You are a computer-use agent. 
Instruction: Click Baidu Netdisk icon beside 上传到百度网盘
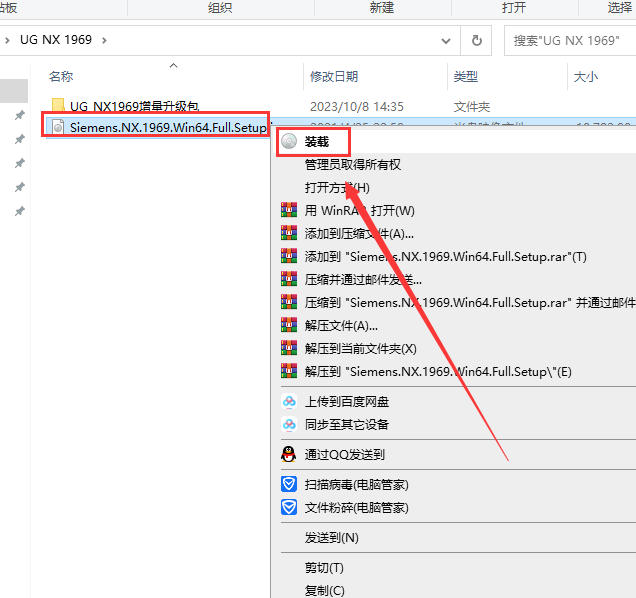click(289, 402)
